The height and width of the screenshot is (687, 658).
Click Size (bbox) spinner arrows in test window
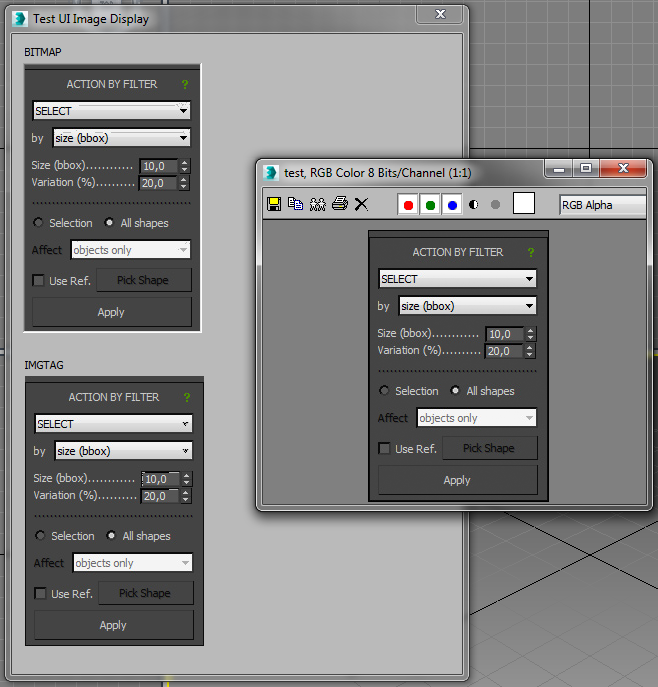coord(531,334)
